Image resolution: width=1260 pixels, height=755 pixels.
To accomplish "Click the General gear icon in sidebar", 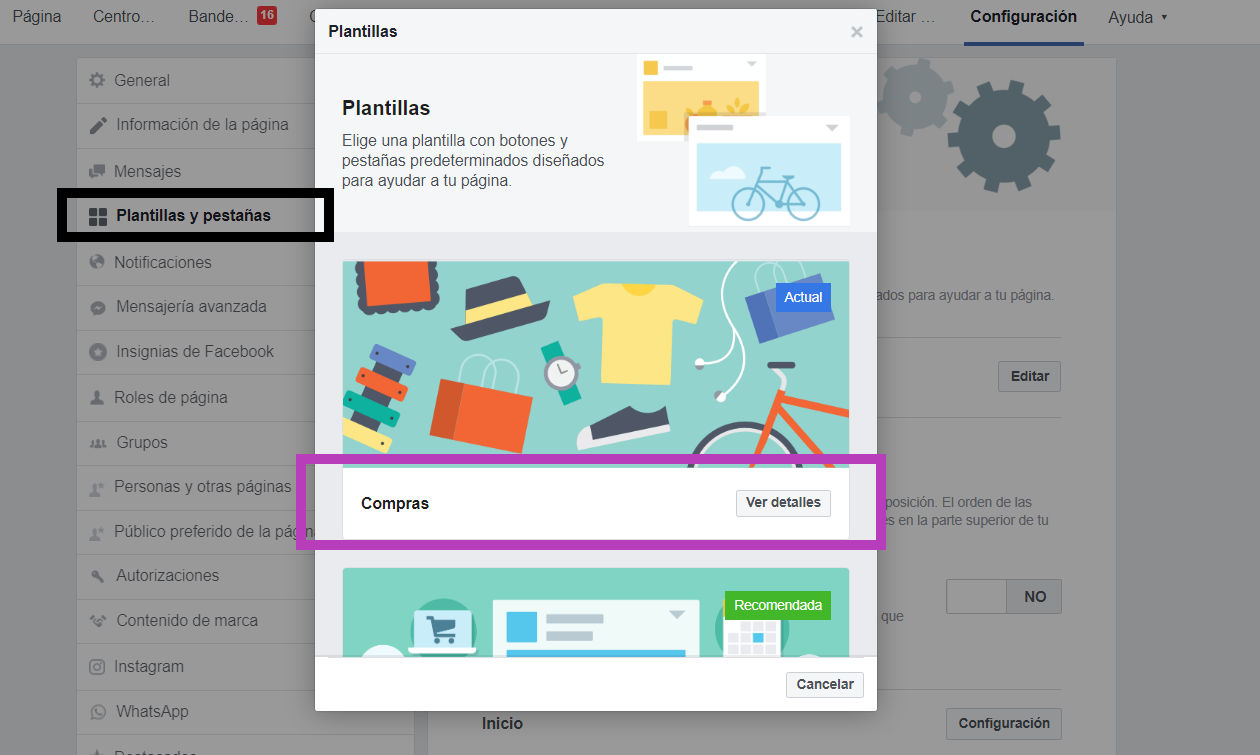I will (x=97, y=80).
